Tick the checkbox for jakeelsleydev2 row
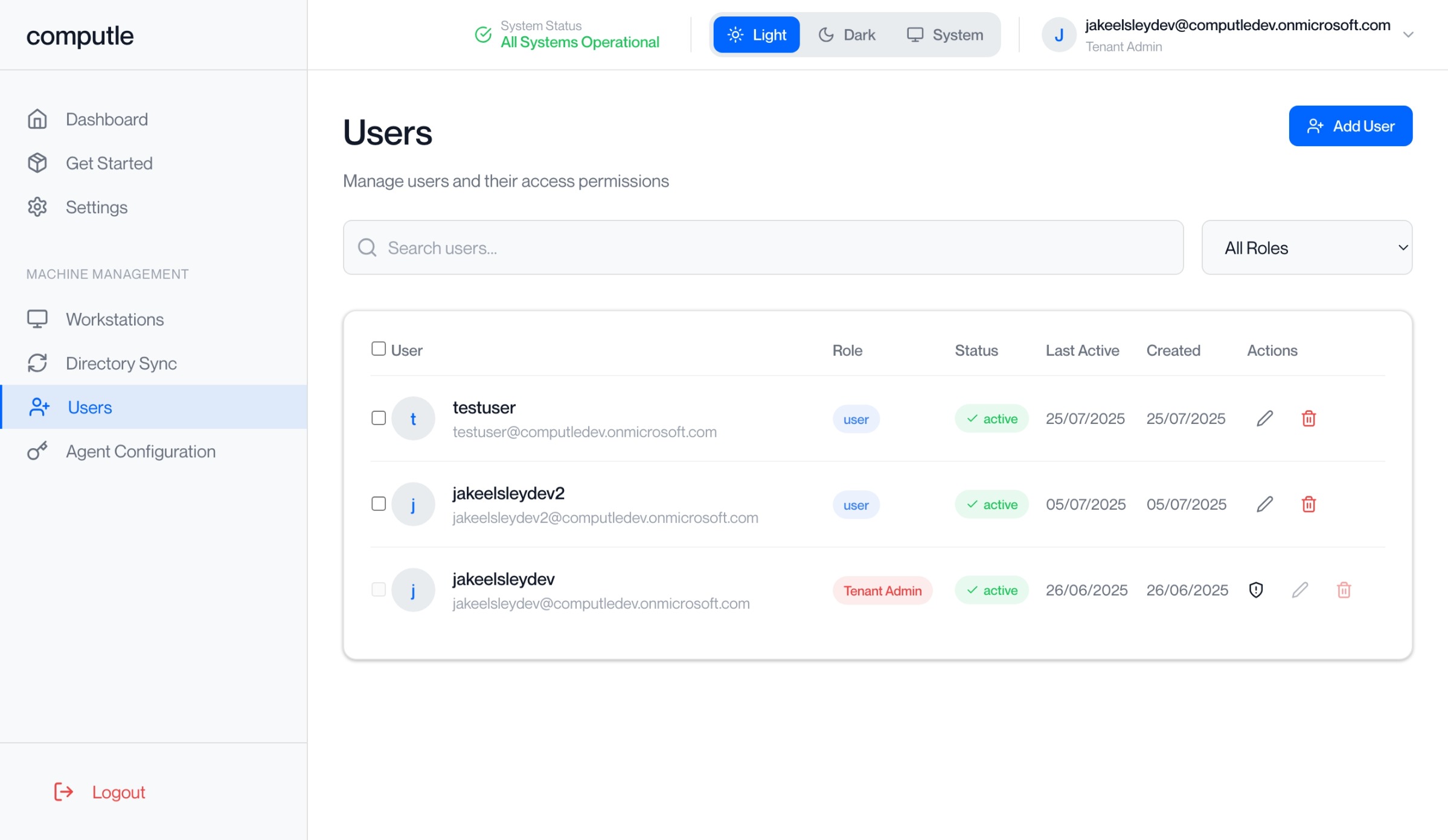This screenshot has width=1448, height=840. tap(379, 504)
